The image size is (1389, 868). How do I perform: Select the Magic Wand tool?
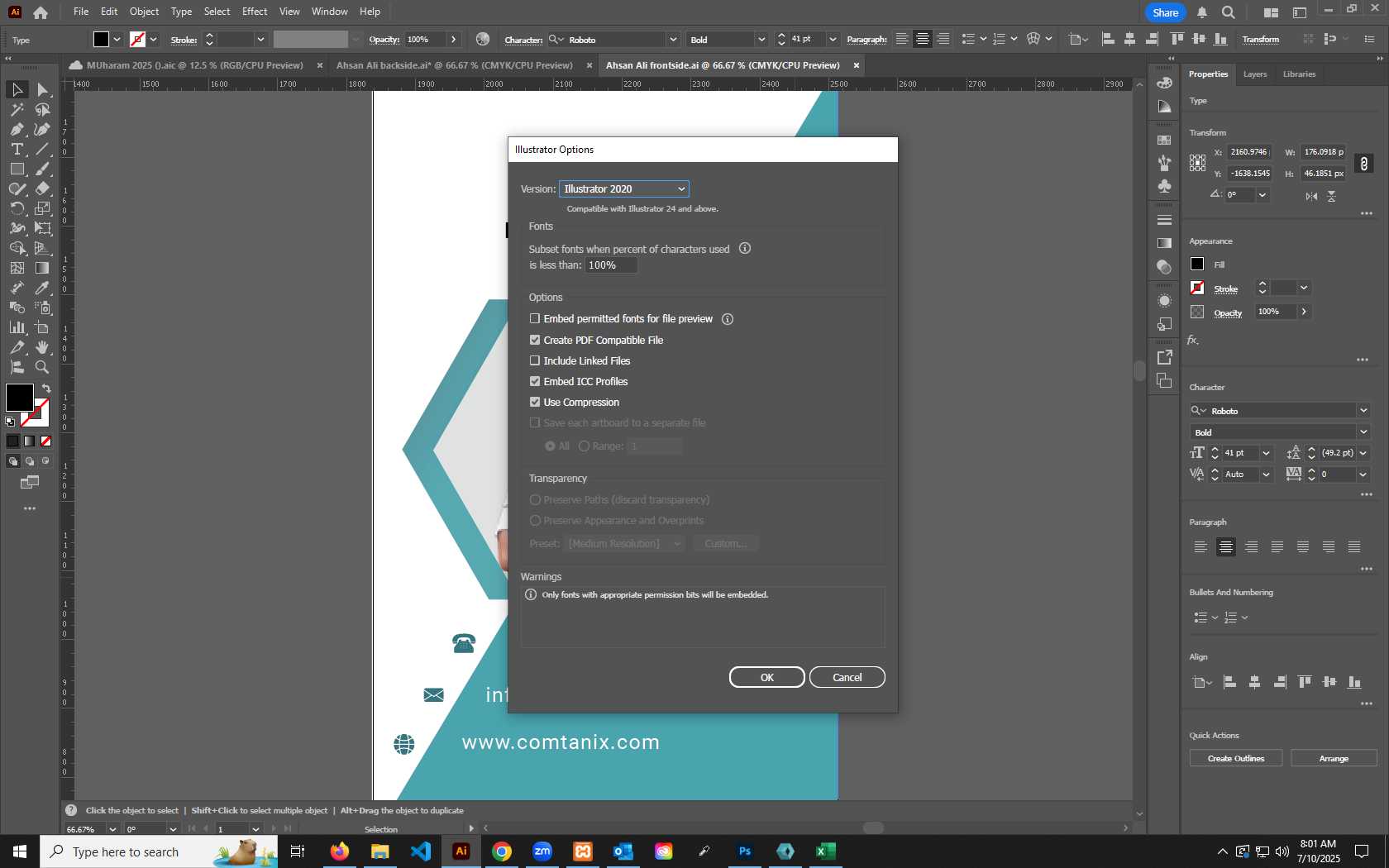17,109
